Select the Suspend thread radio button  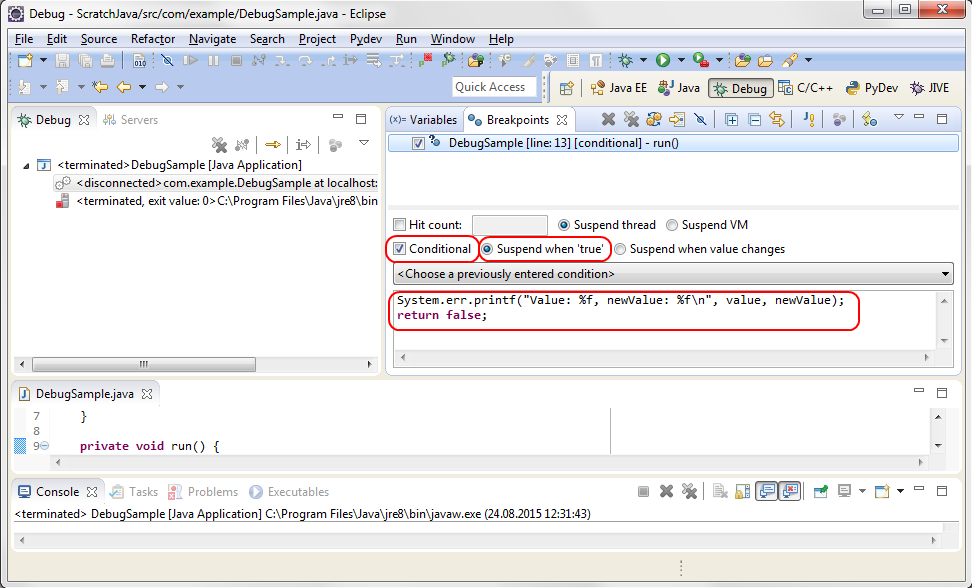[x=563, y=225]
